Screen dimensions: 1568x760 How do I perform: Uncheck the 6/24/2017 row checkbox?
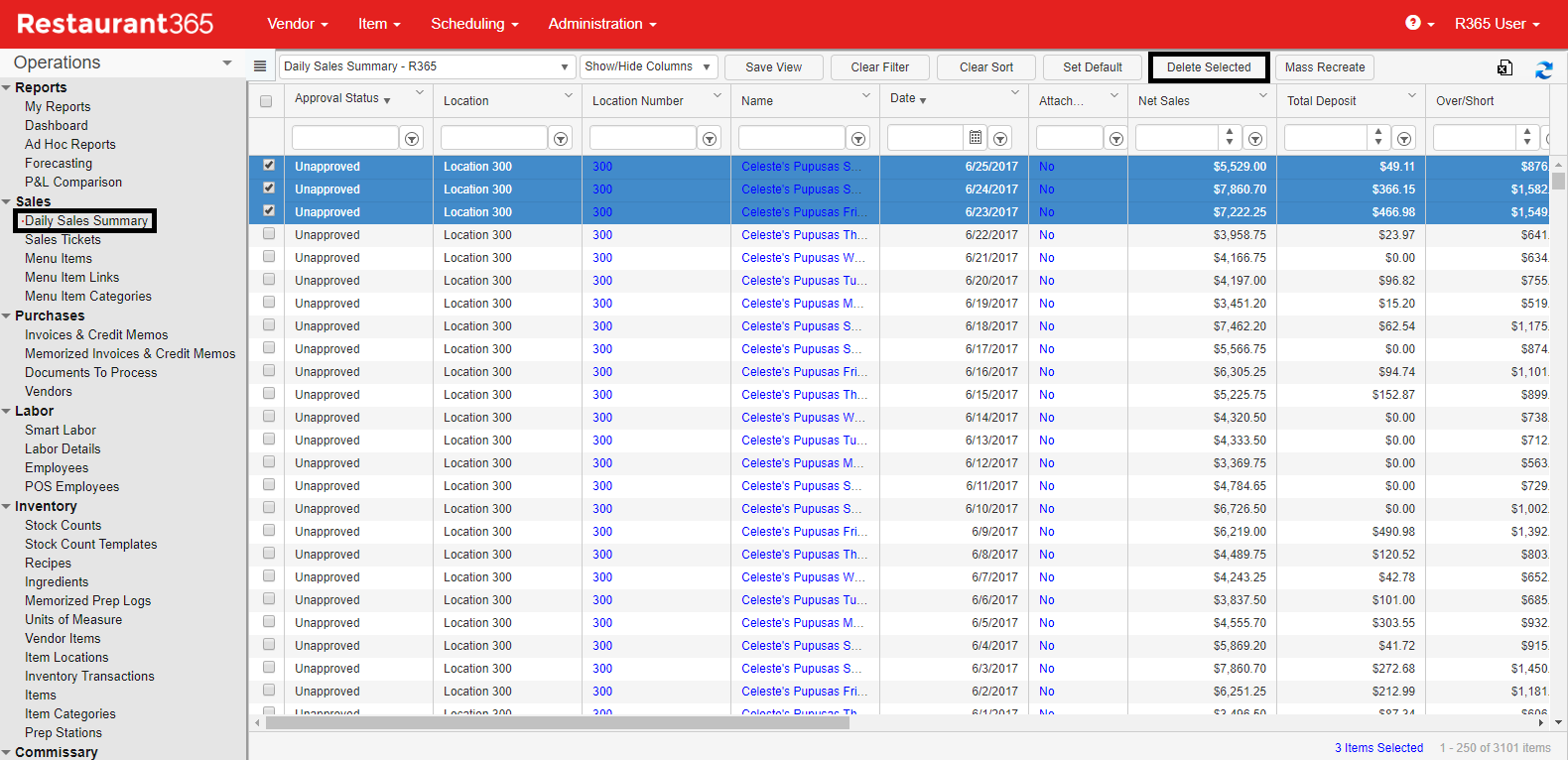(x=269, y=189)
